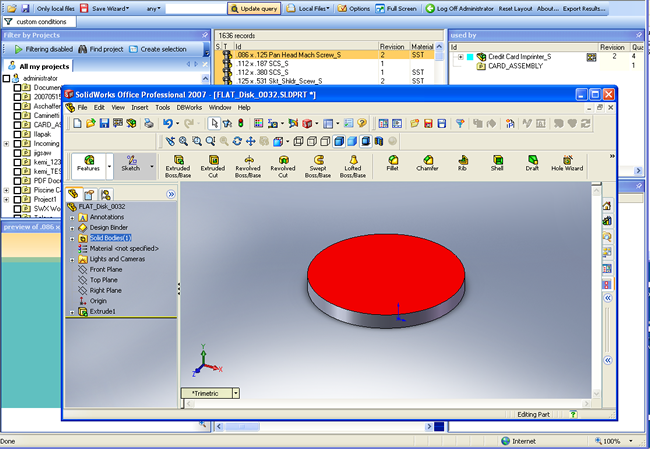Create a new SolidWorks document

77,123
